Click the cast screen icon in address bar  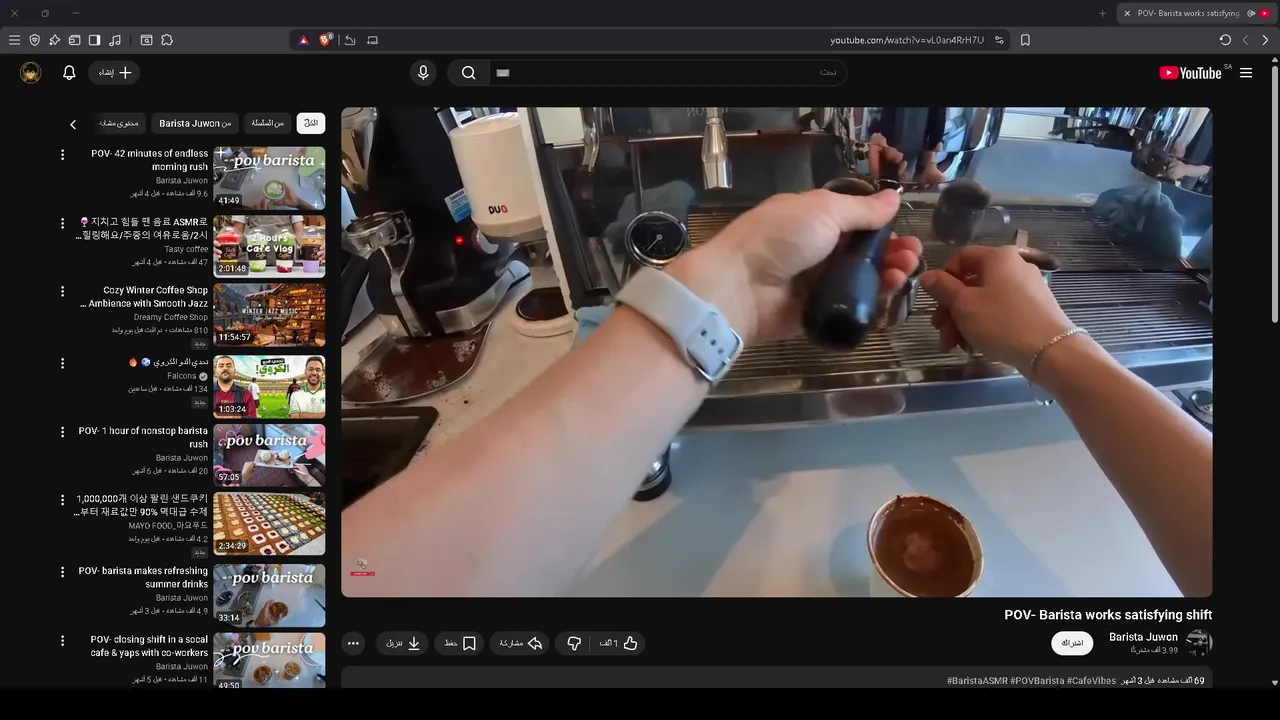pyautogui.click(x=372, y=40)
